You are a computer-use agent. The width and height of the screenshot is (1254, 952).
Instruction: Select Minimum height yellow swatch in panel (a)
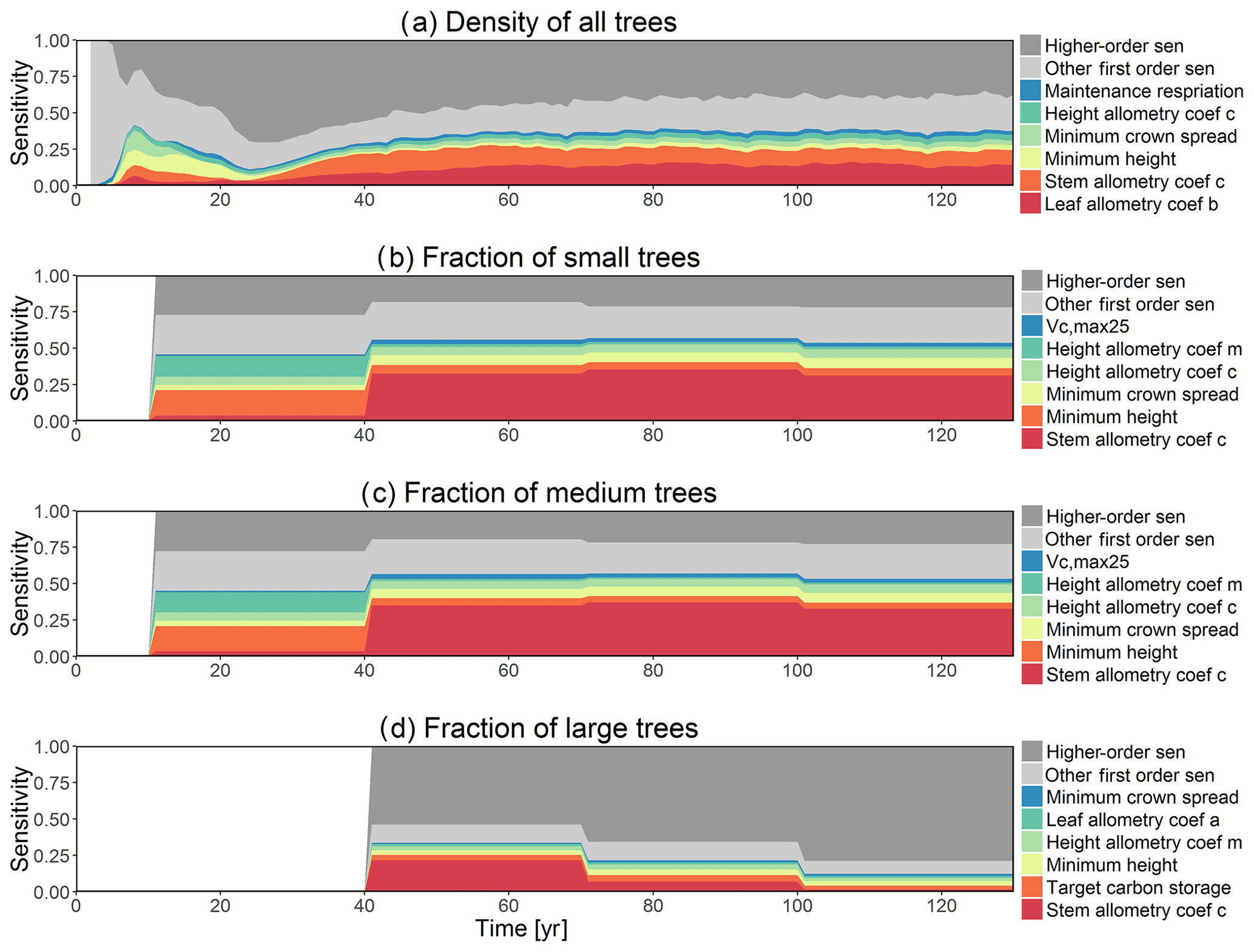coord(1030,158)
